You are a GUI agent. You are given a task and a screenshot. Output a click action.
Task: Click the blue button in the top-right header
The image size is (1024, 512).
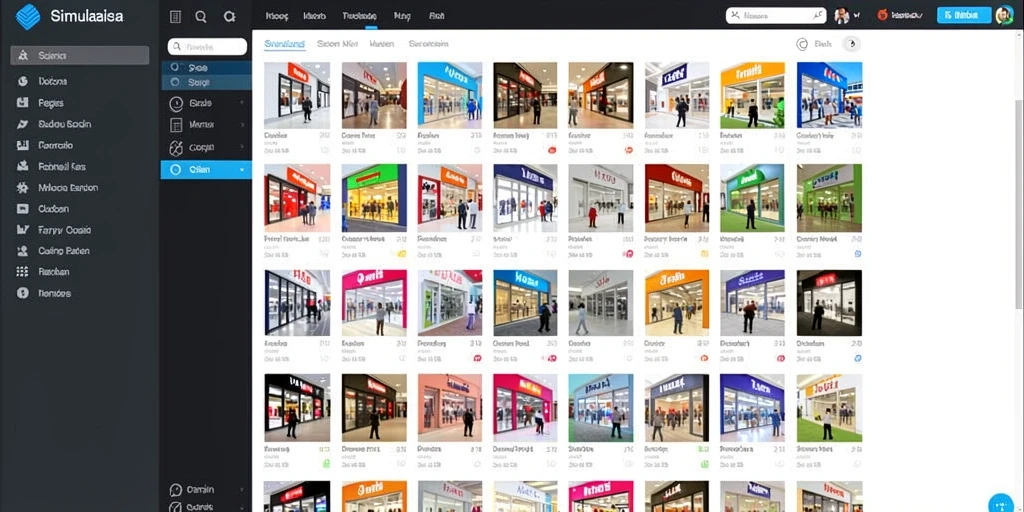[963, 15]
